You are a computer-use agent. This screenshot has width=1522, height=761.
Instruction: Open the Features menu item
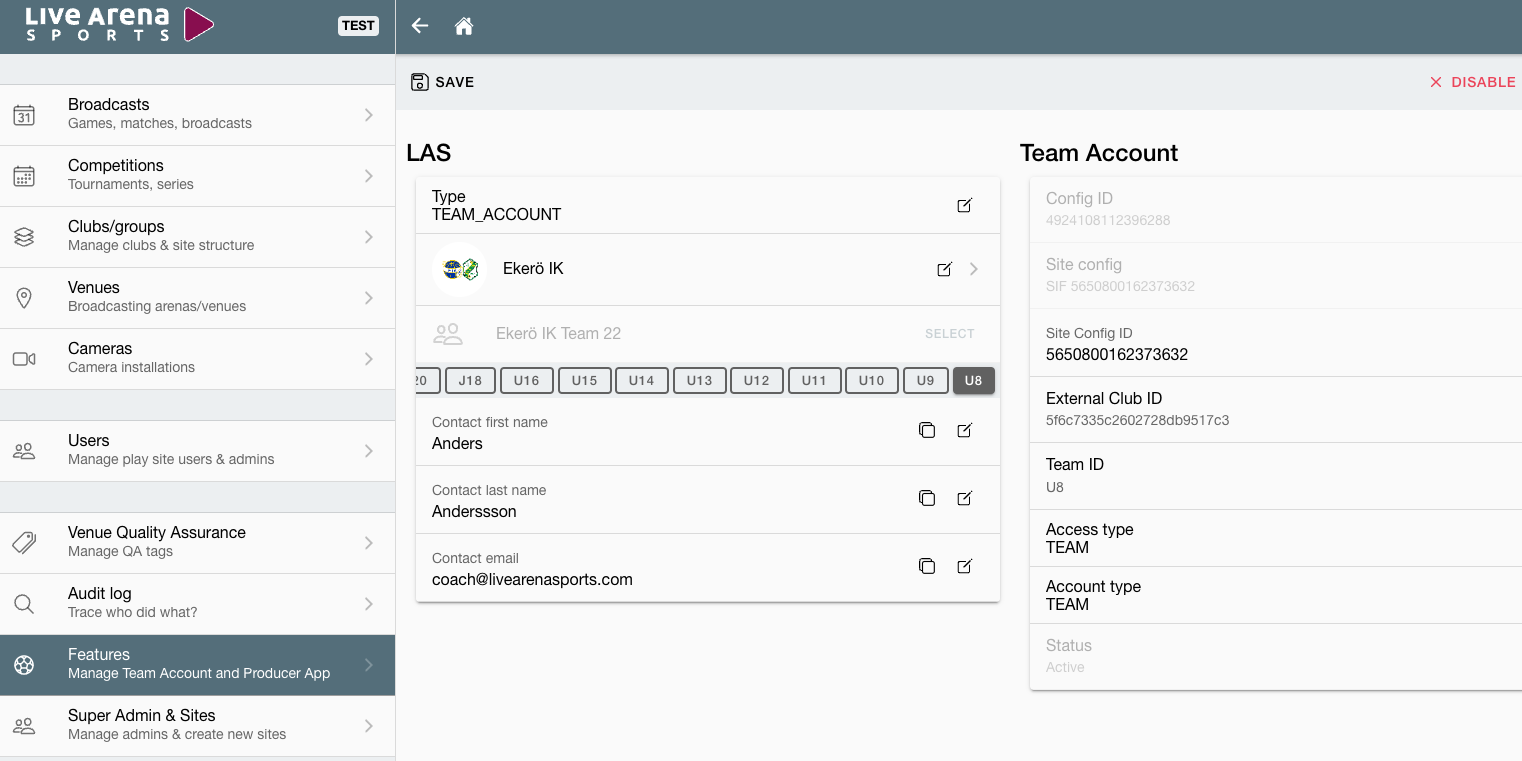(x=197, y=665)
